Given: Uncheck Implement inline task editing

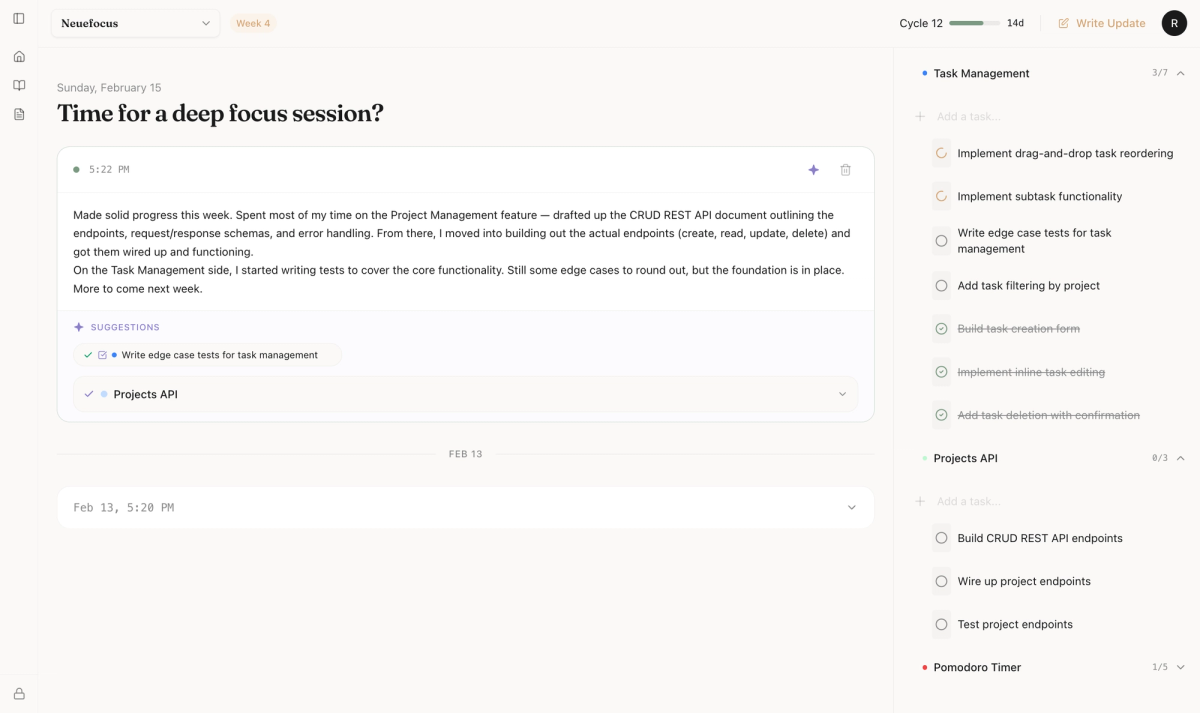Looking at the screenshot, I should coord(941,372).
